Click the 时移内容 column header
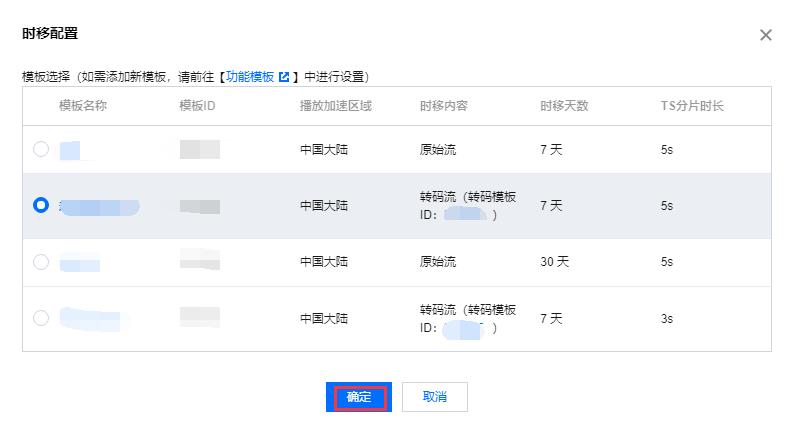Viewport: 793px width, 431px height. [444, 106]
